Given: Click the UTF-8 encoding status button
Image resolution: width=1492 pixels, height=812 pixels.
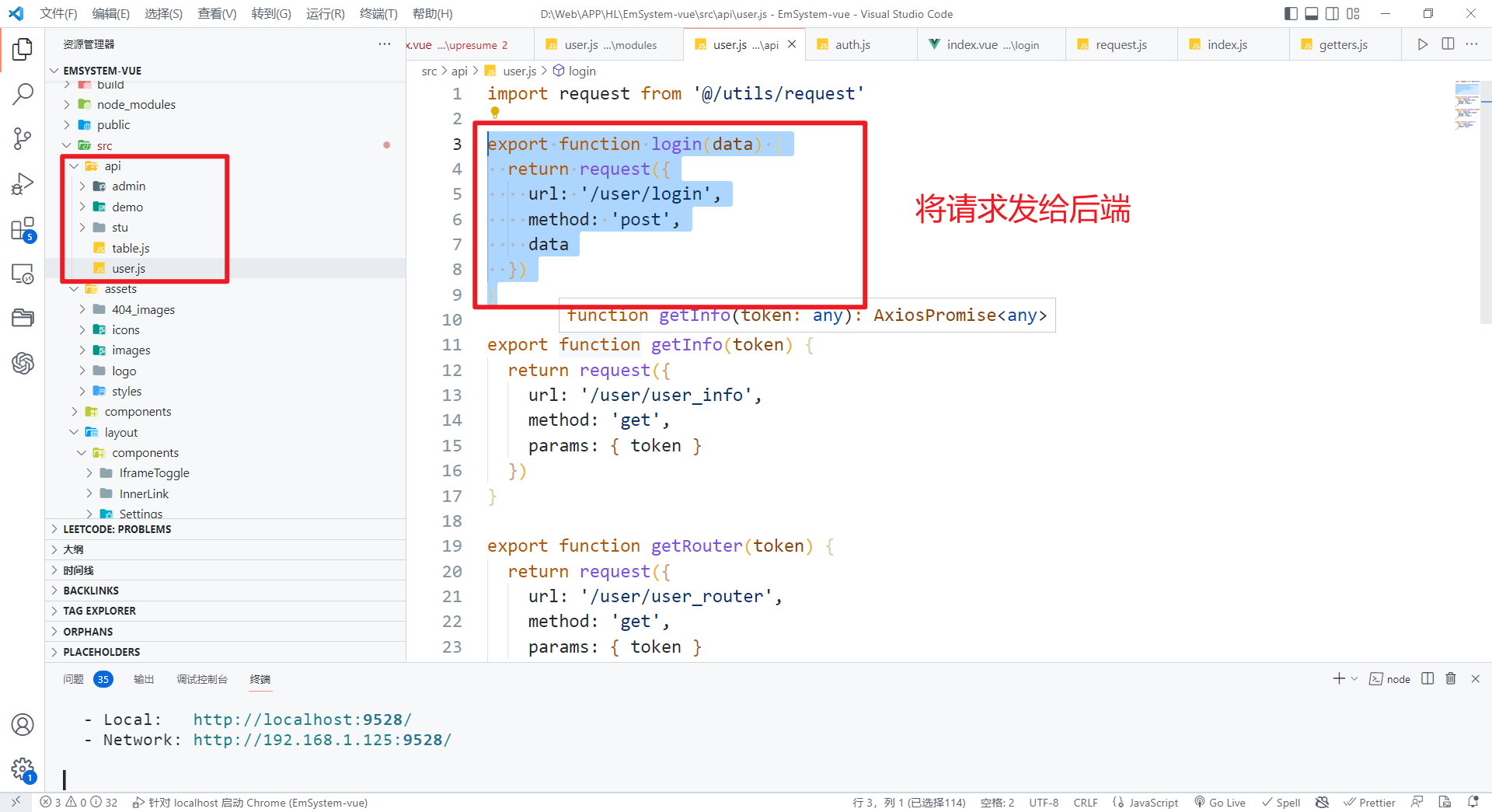Looking at the screenshot, I should point(1044,803).
